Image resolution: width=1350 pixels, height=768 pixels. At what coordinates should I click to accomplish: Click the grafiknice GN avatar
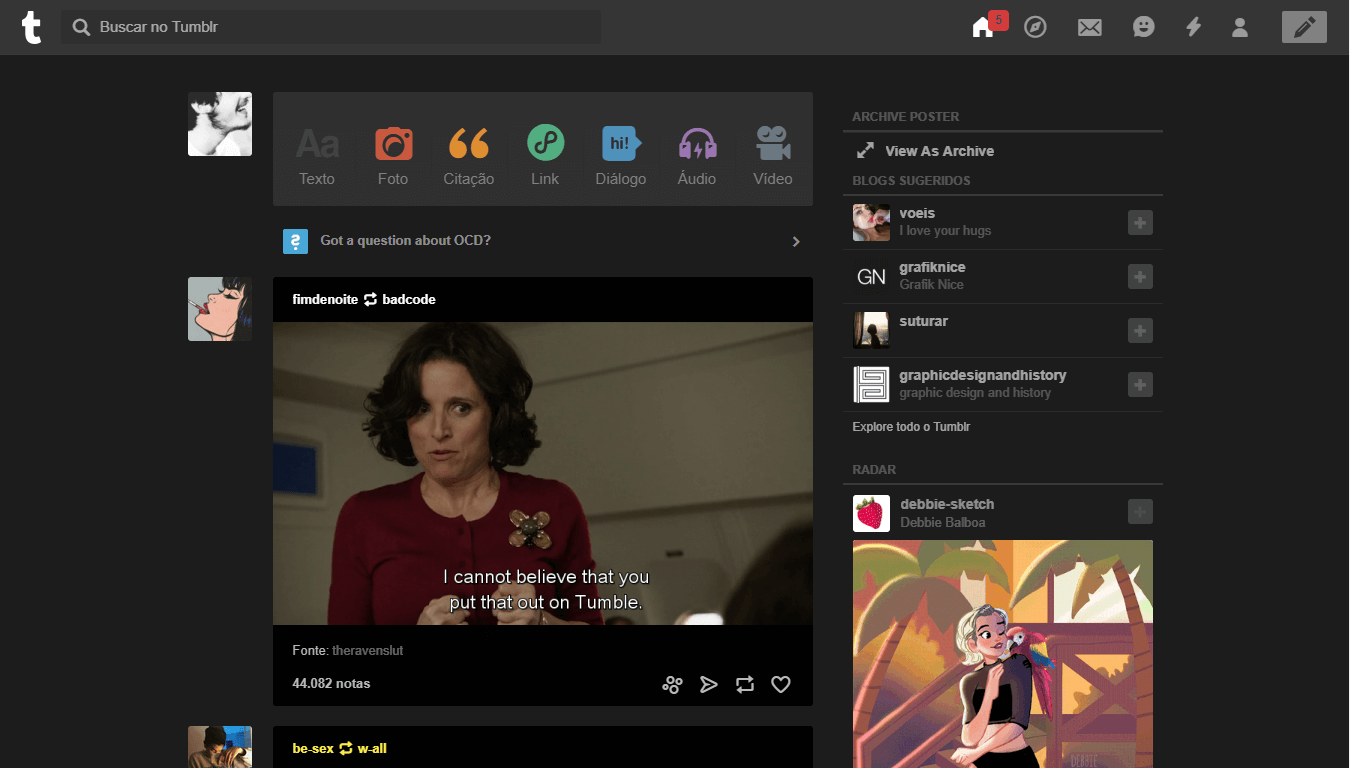[871, 277]
